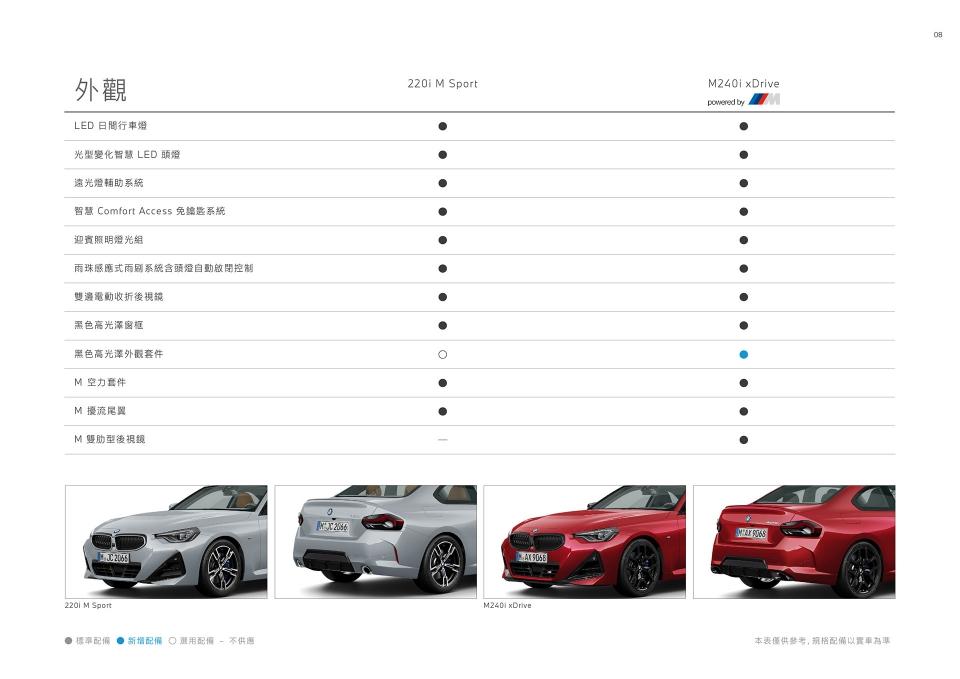Click the 外觀 section title
The image size is (960, 679).
pyautogui.click(x=100, y=90)
